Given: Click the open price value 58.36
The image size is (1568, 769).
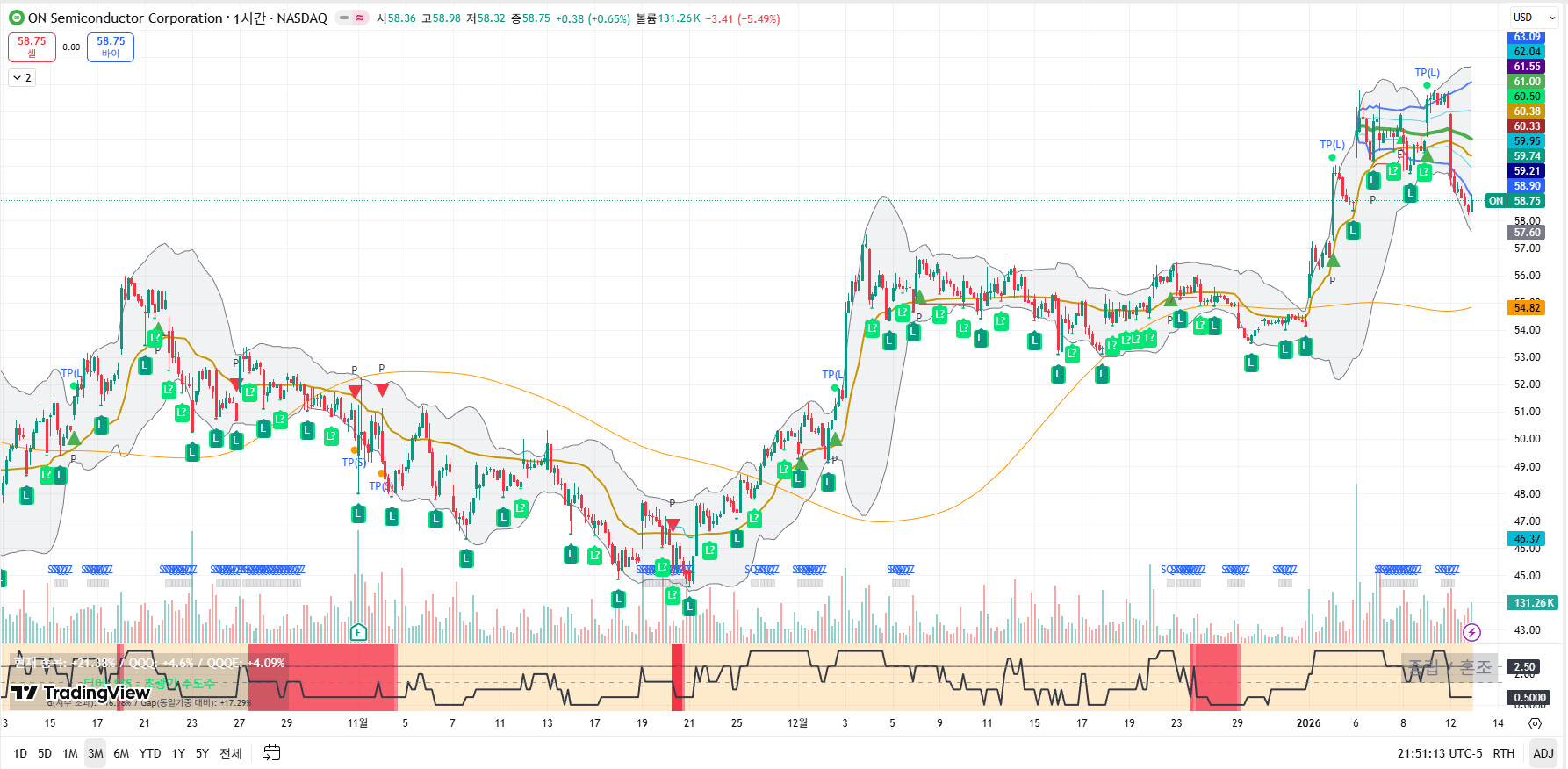Looking at the screenshot, I should [x=402, y=18].
